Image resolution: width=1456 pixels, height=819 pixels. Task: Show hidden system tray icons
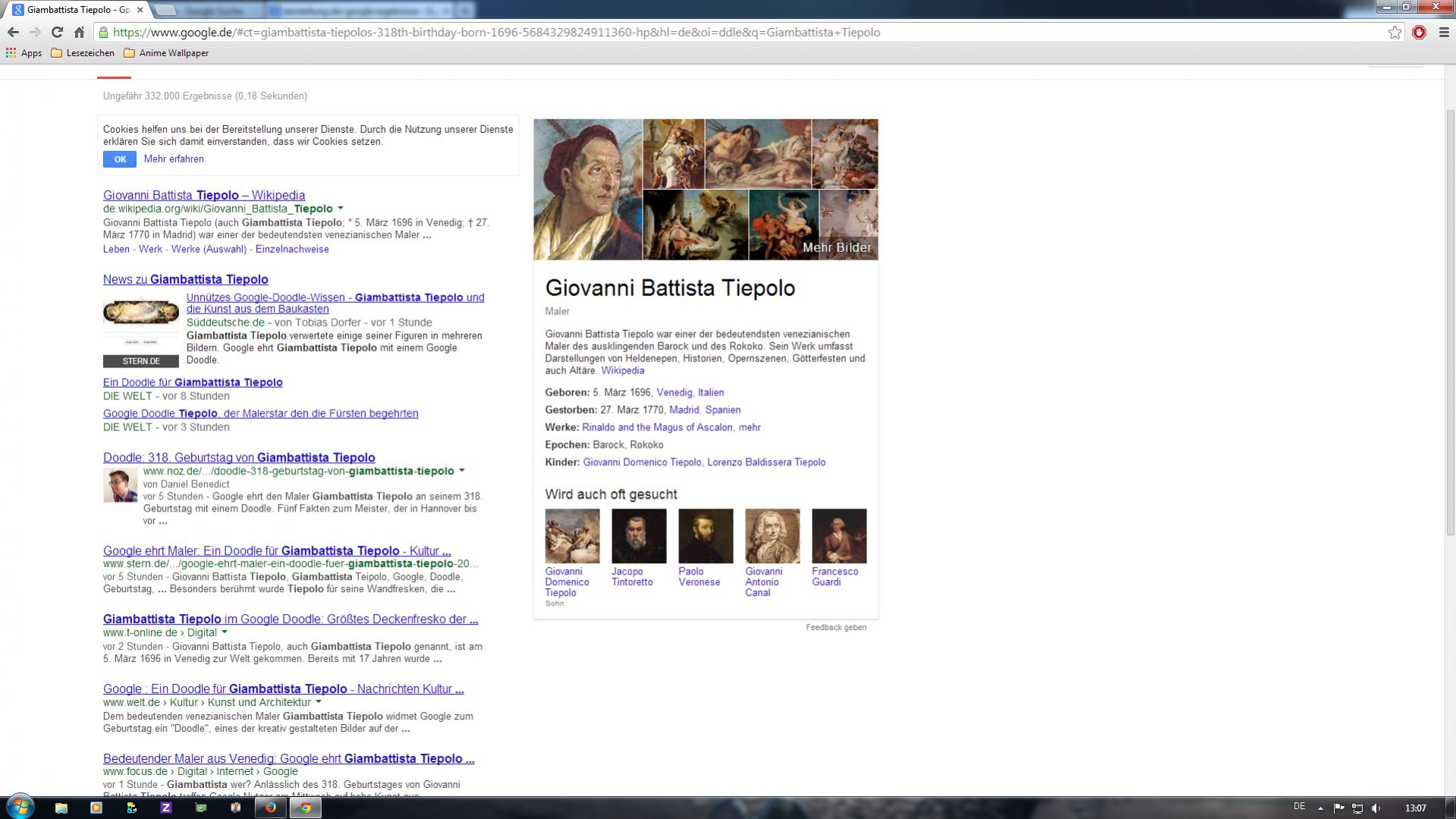[1320, 808]
